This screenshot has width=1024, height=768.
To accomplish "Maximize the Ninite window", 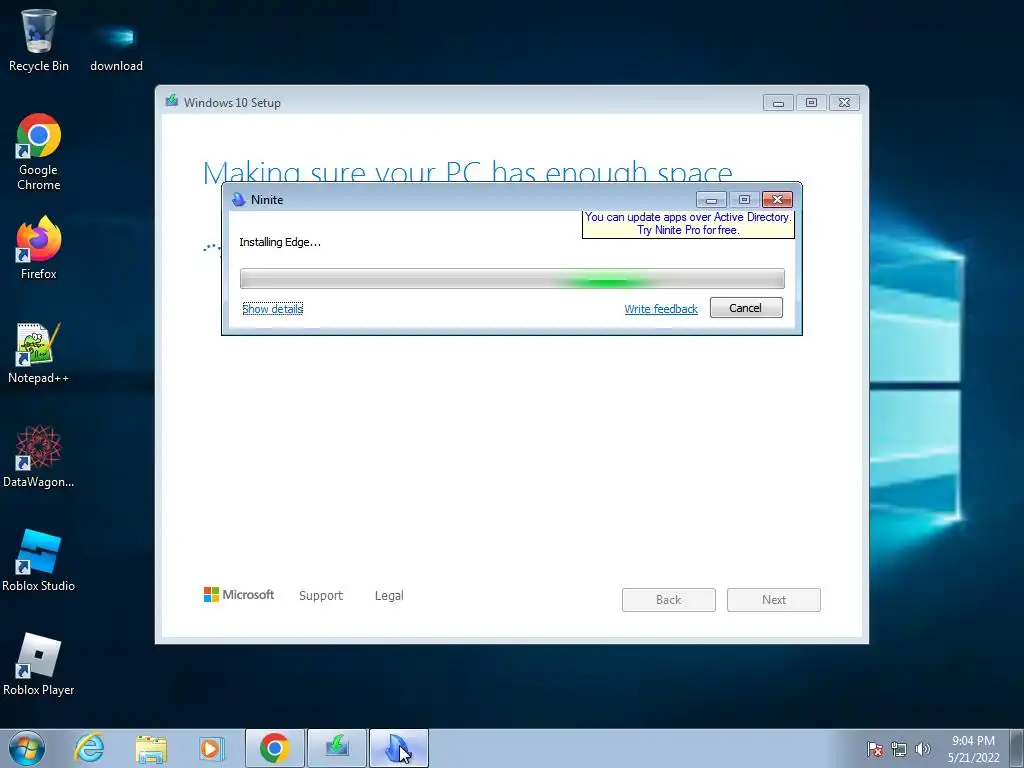I will click(744, 200).
